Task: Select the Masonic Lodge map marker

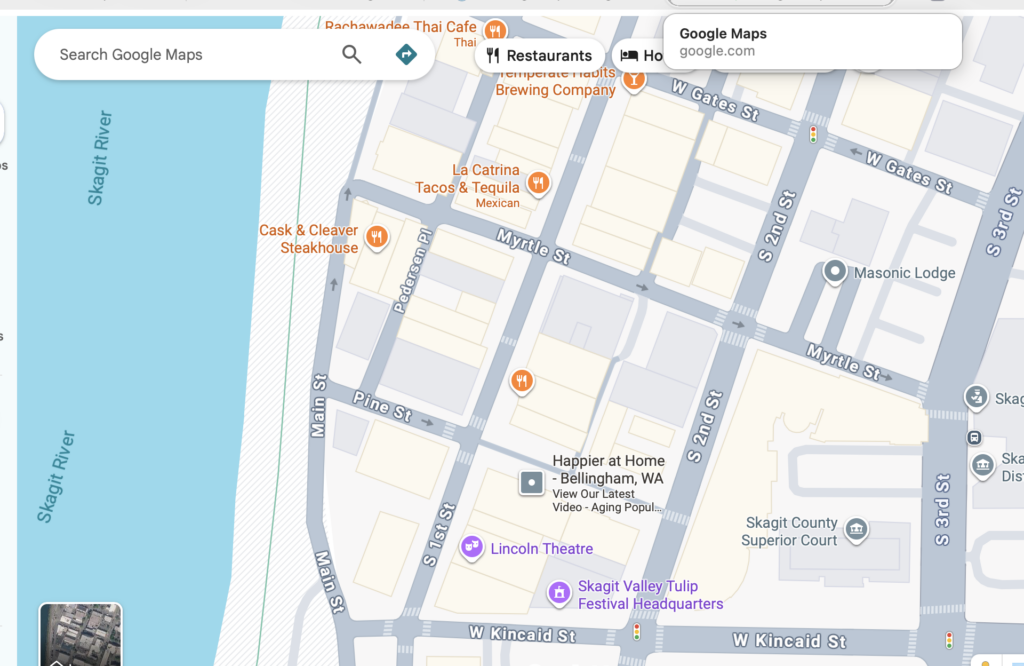Action: coord(834,272)
